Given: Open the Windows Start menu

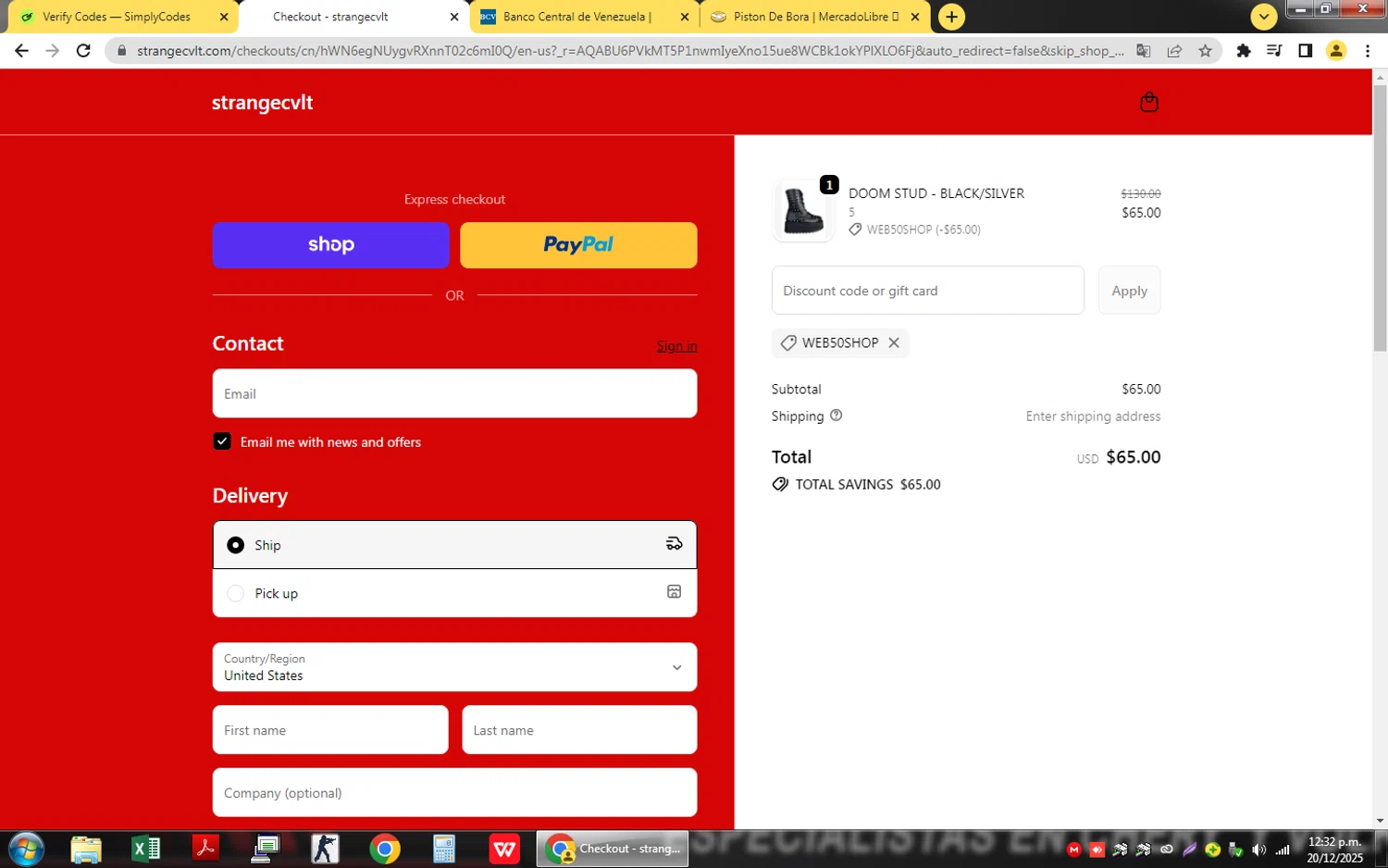Looking at the screenshot, I should (x=26, y=849).
